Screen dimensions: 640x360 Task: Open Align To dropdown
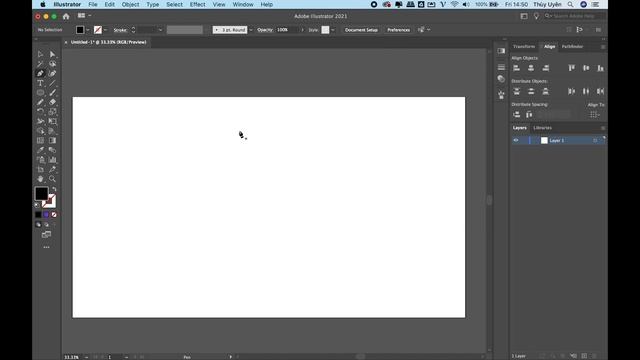coord(595,115)
